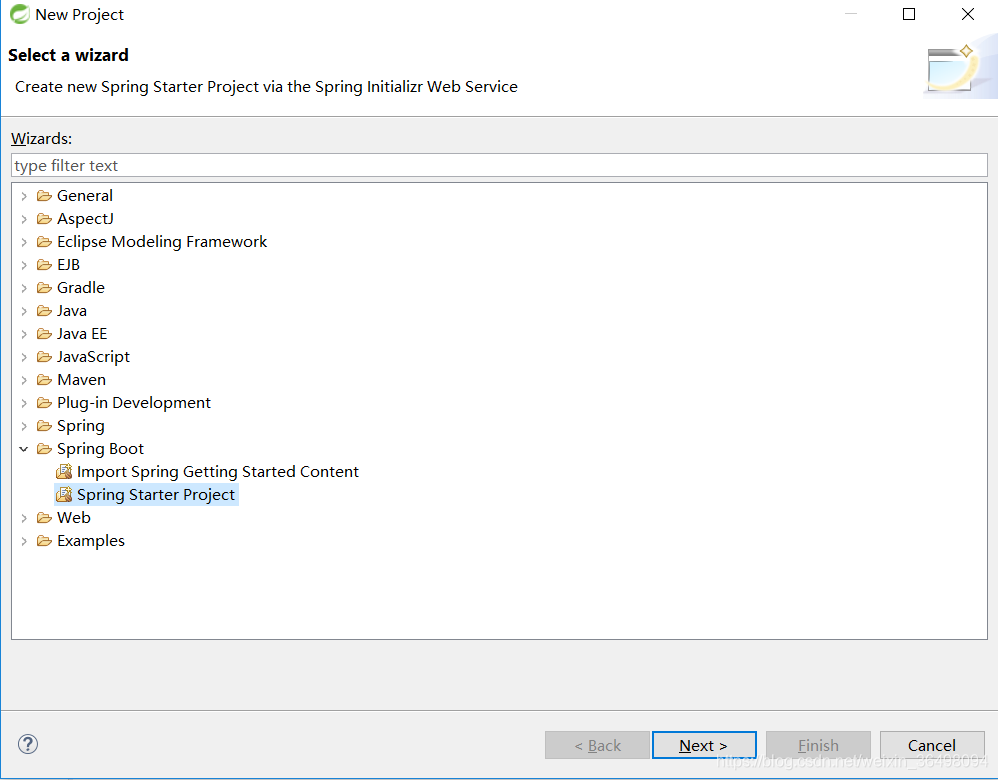Collapse the Spring Boot category
This screenshot has width=998, height=780.
tap(24, 449)
